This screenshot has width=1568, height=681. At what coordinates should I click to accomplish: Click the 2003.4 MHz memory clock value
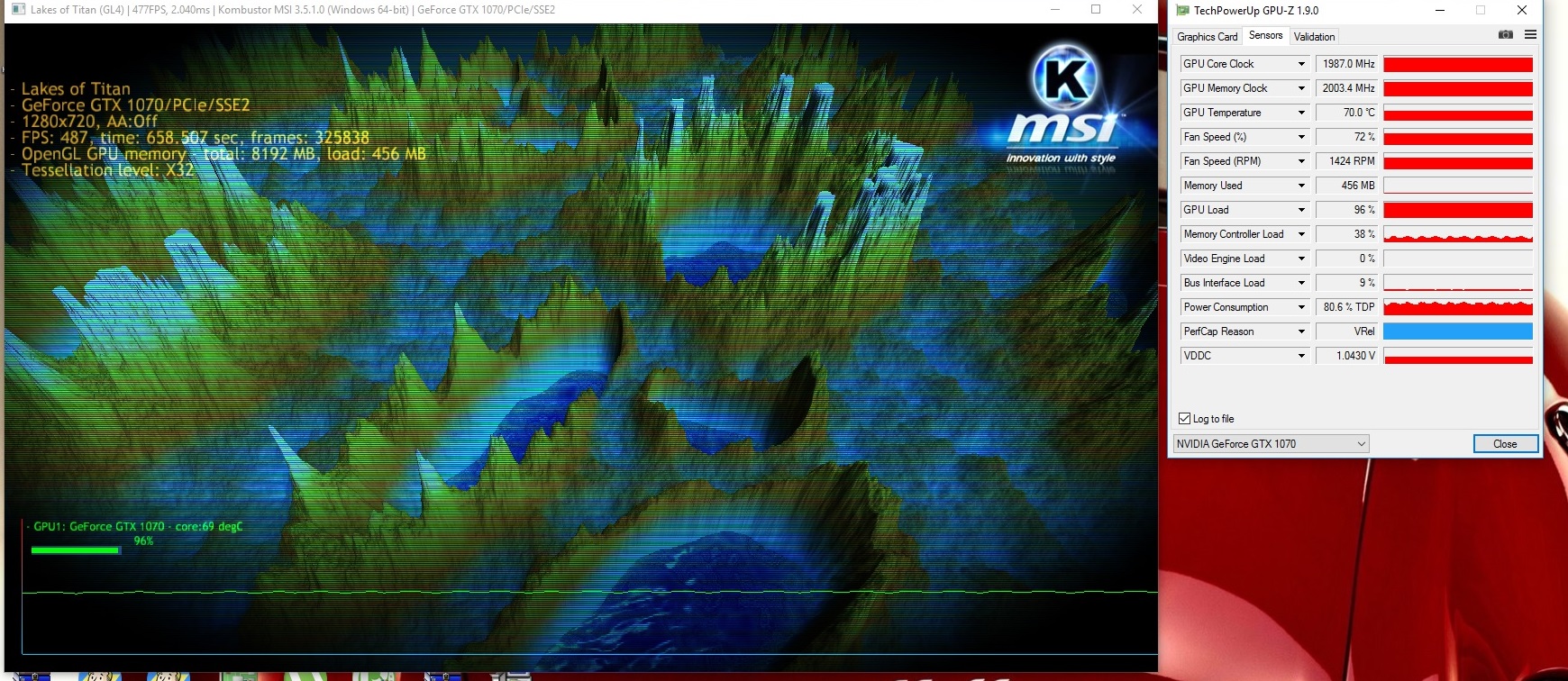tap(1347, 88)
